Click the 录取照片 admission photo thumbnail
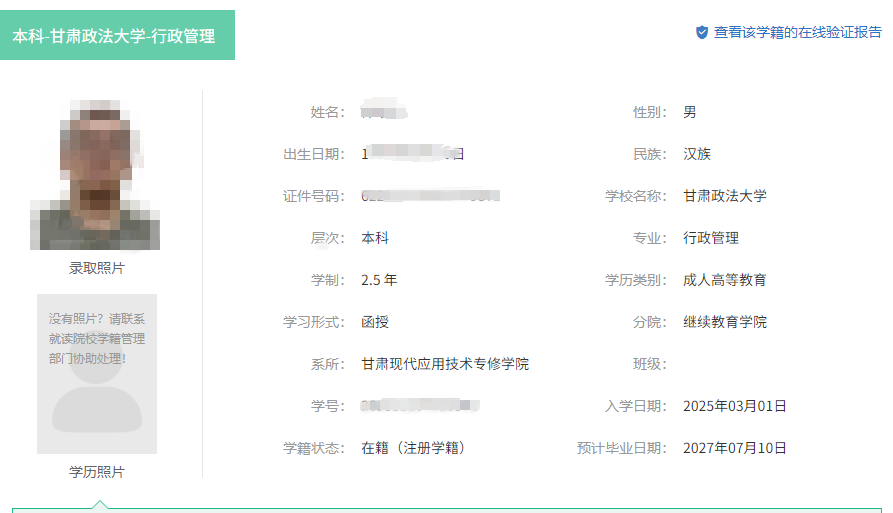893x513 pixels. tap(95, 174)
